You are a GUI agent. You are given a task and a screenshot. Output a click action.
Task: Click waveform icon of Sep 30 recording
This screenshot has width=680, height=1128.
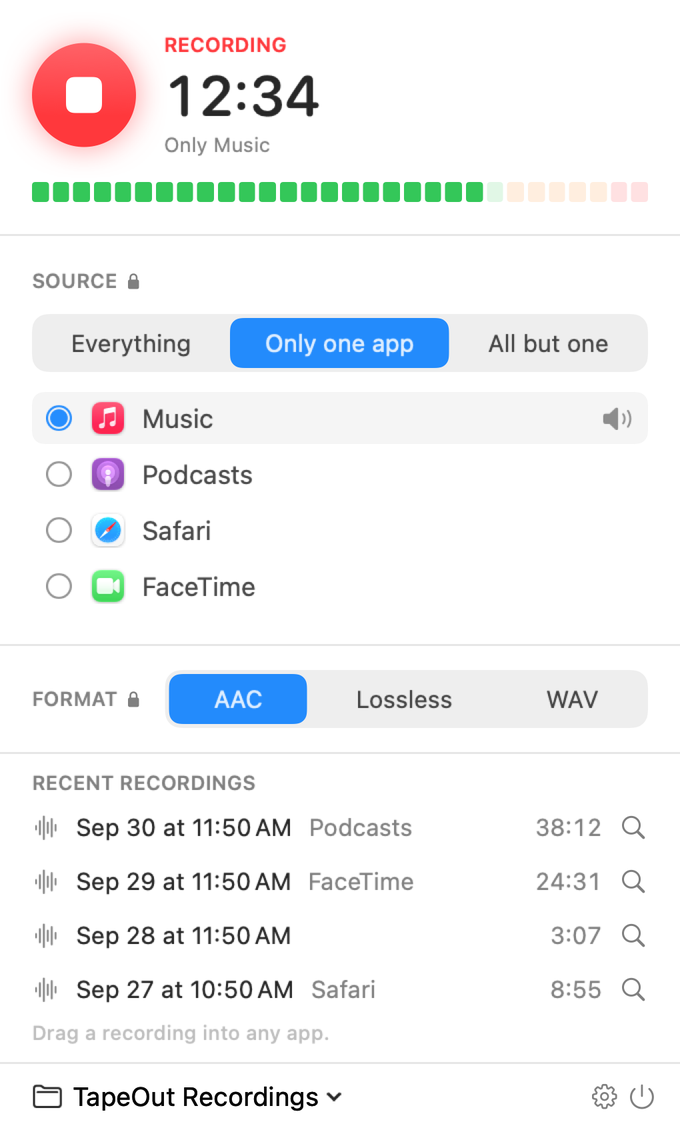(x=46, y=827)
